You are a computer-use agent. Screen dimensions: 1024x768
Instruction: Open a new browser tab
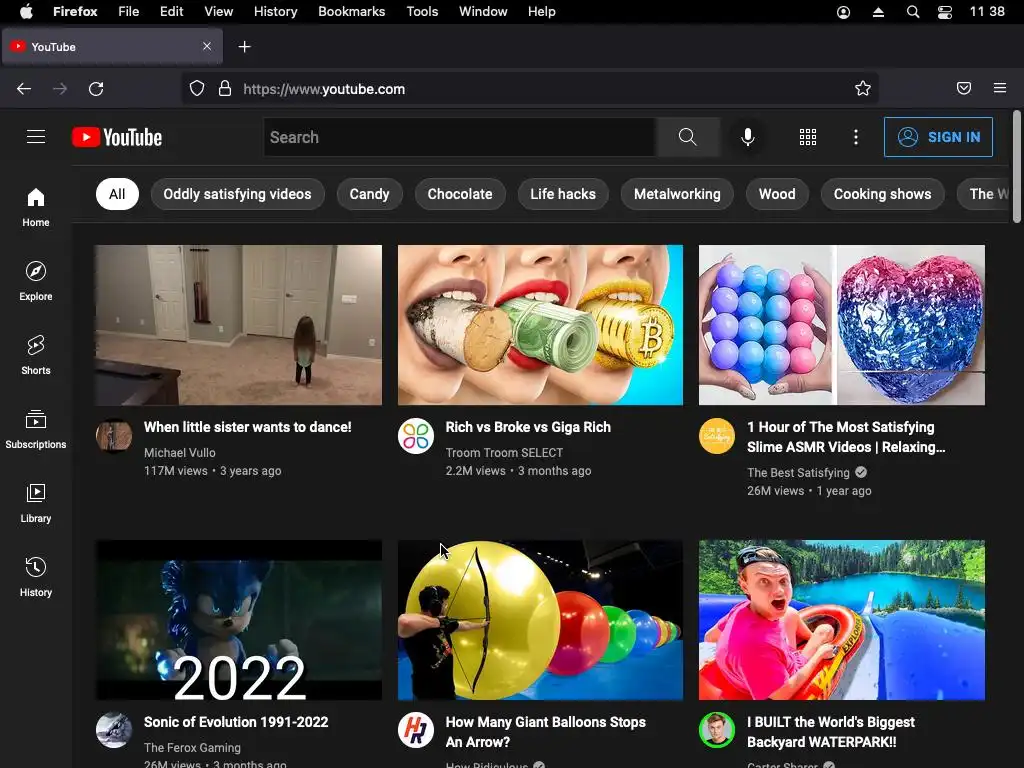tap(244, 47)
